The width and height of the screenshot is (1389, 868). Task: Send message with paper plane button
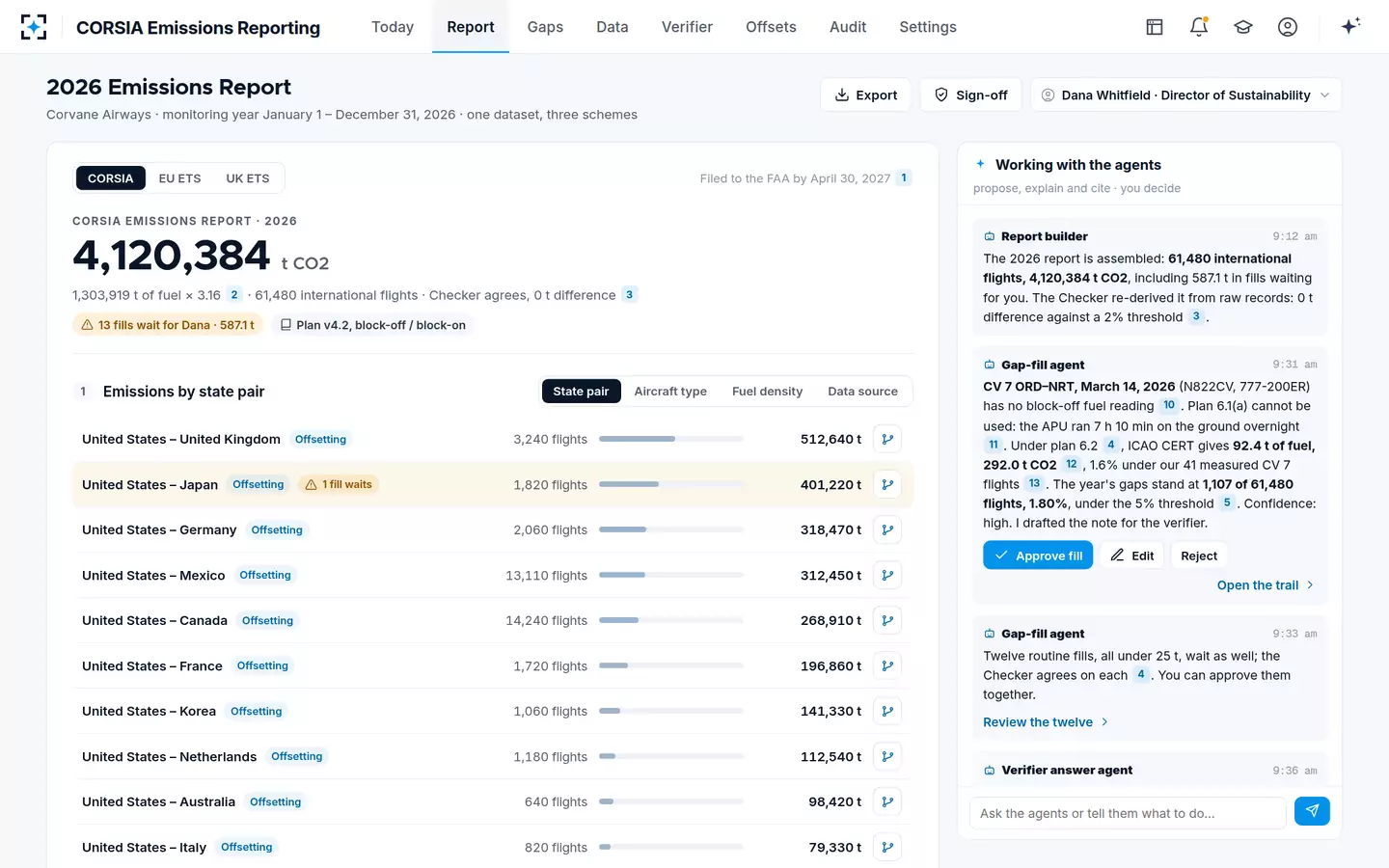1312,811
